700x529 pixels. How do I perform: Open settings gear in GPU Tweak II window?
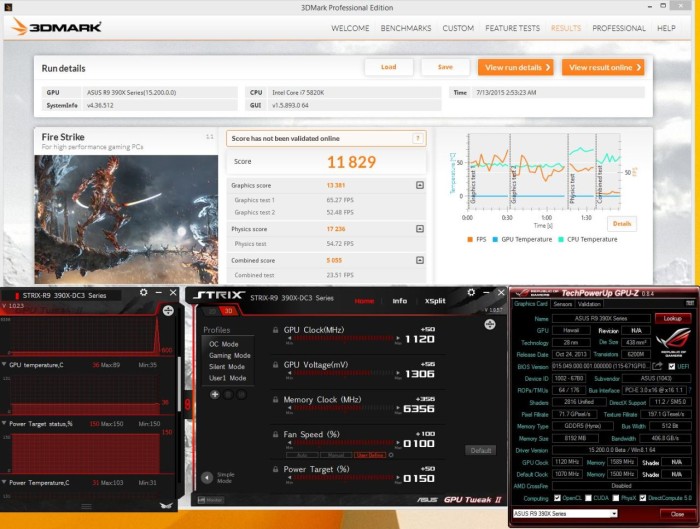(x=471, y=292)
